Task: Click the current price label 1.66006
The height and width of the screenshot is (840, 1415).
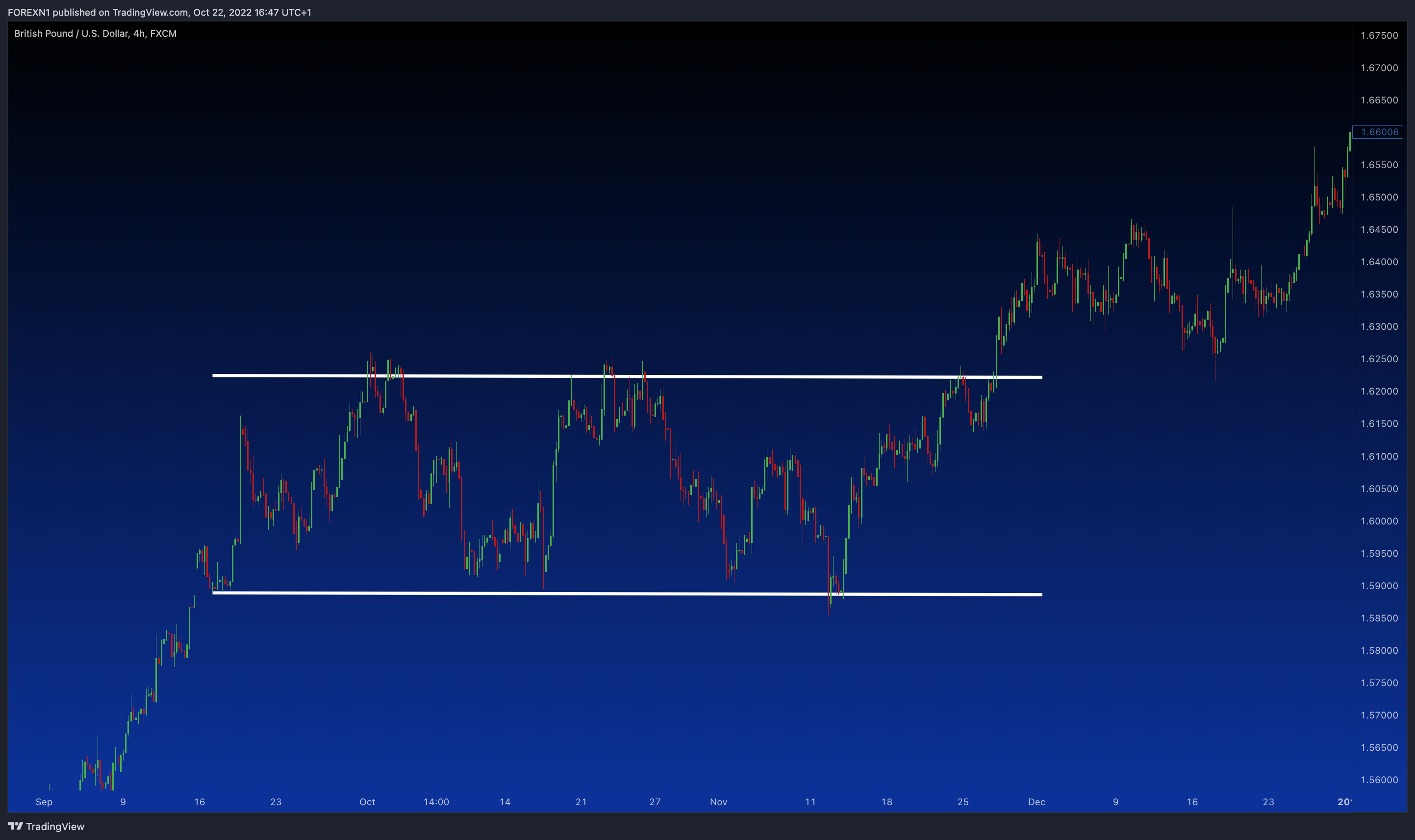Action: [x=1377, y=132]
